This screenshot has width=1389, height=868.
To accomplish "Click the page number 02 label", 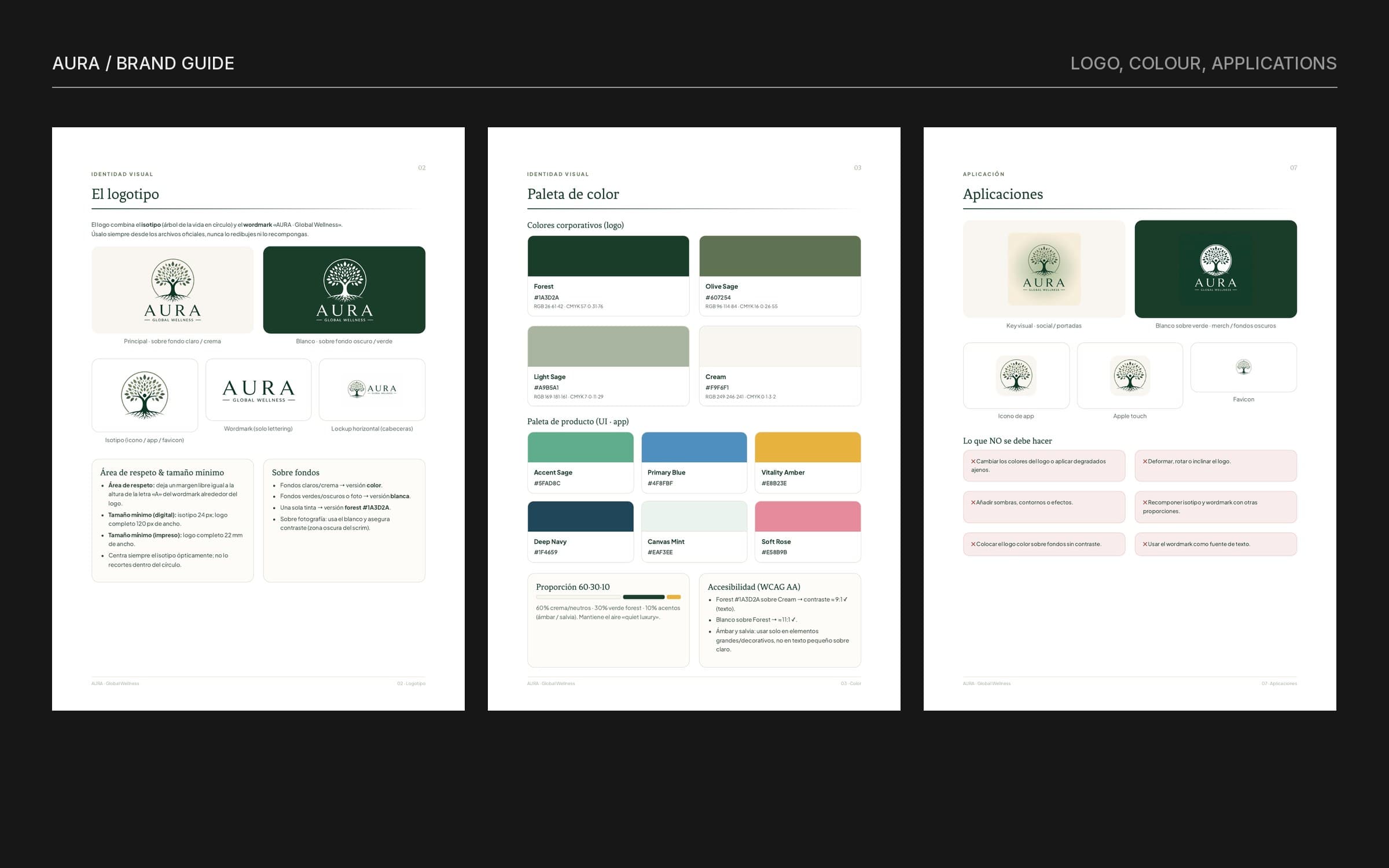I will pyautogui.click(x=422, y=168).
